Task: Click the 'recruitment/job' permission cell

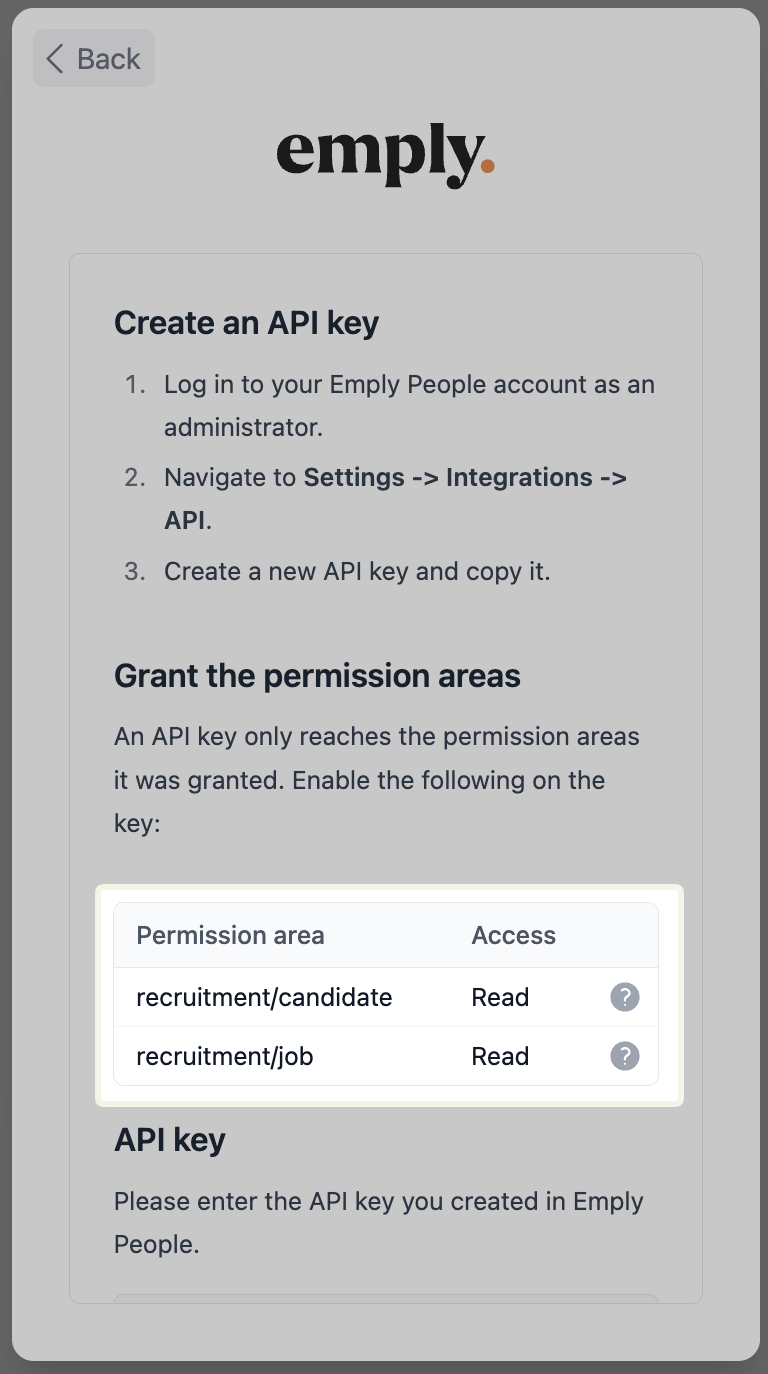Action: coord(225,1056)
